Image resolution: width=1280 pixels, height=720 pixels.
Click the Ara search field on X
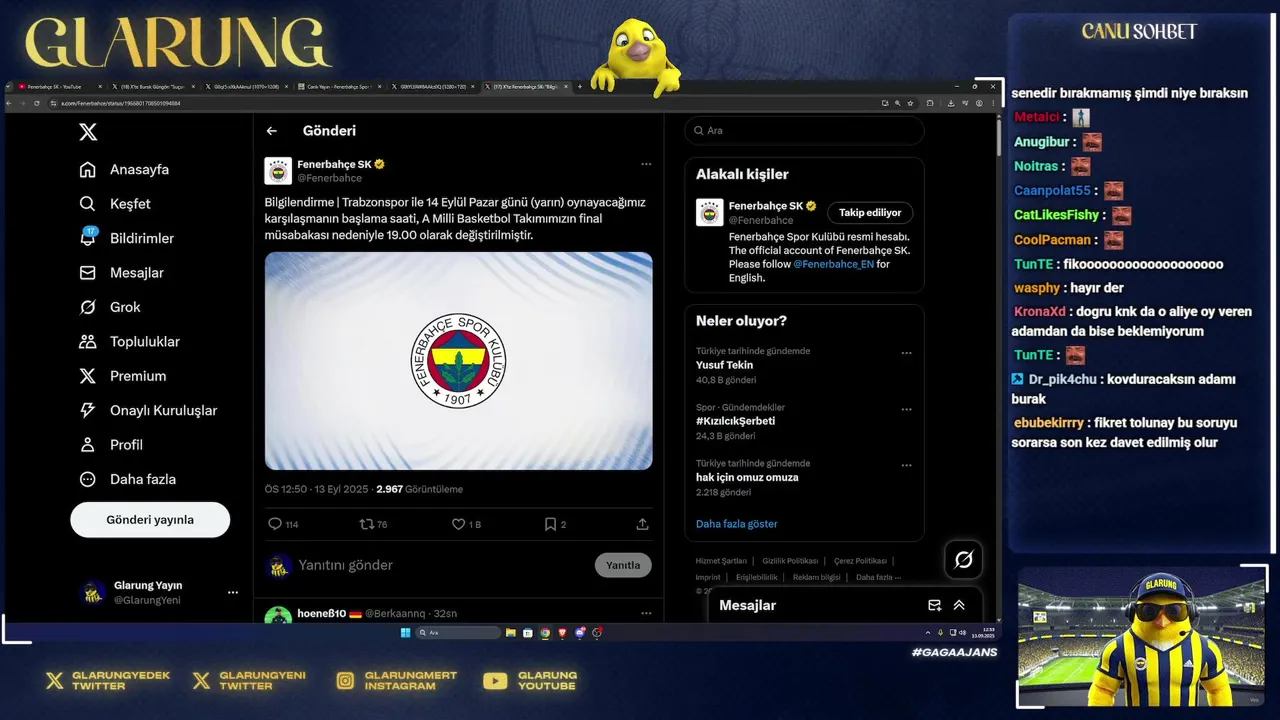click(804, 130)
